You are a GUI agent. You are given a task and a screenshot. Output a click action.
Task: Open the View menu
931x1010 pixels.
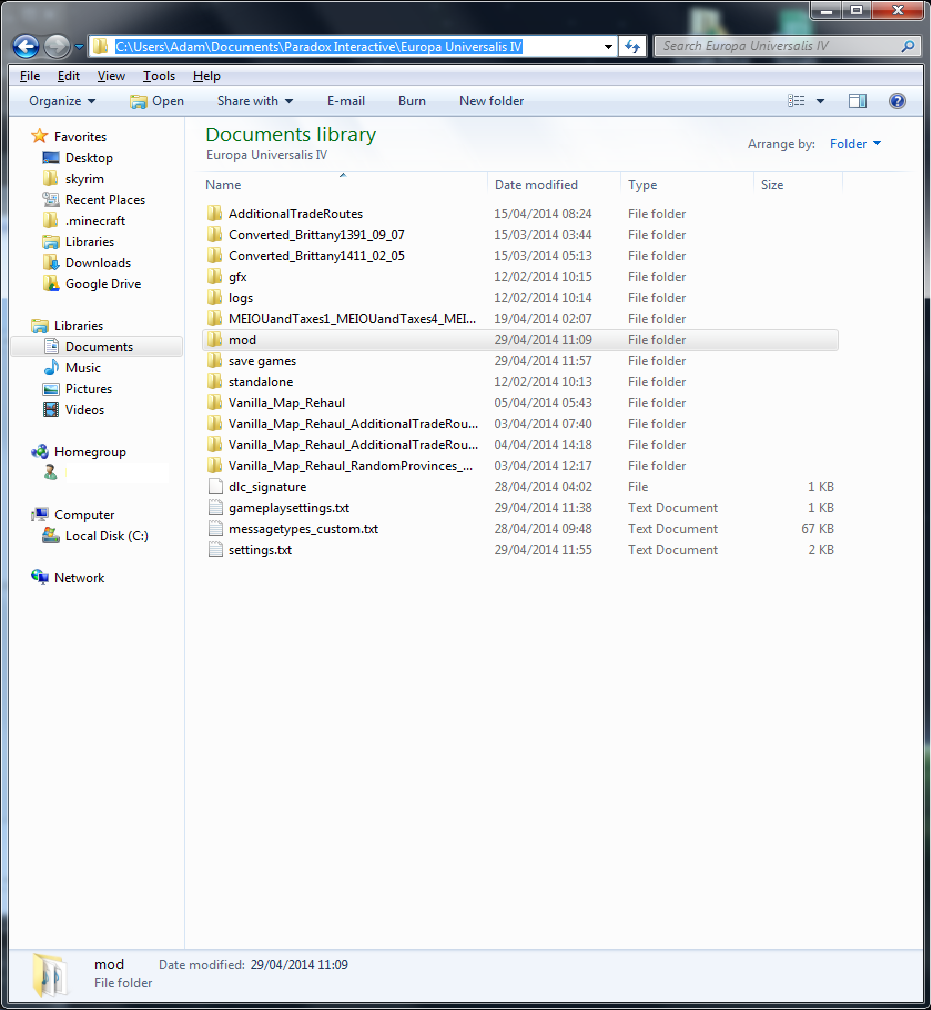(111, 76)
